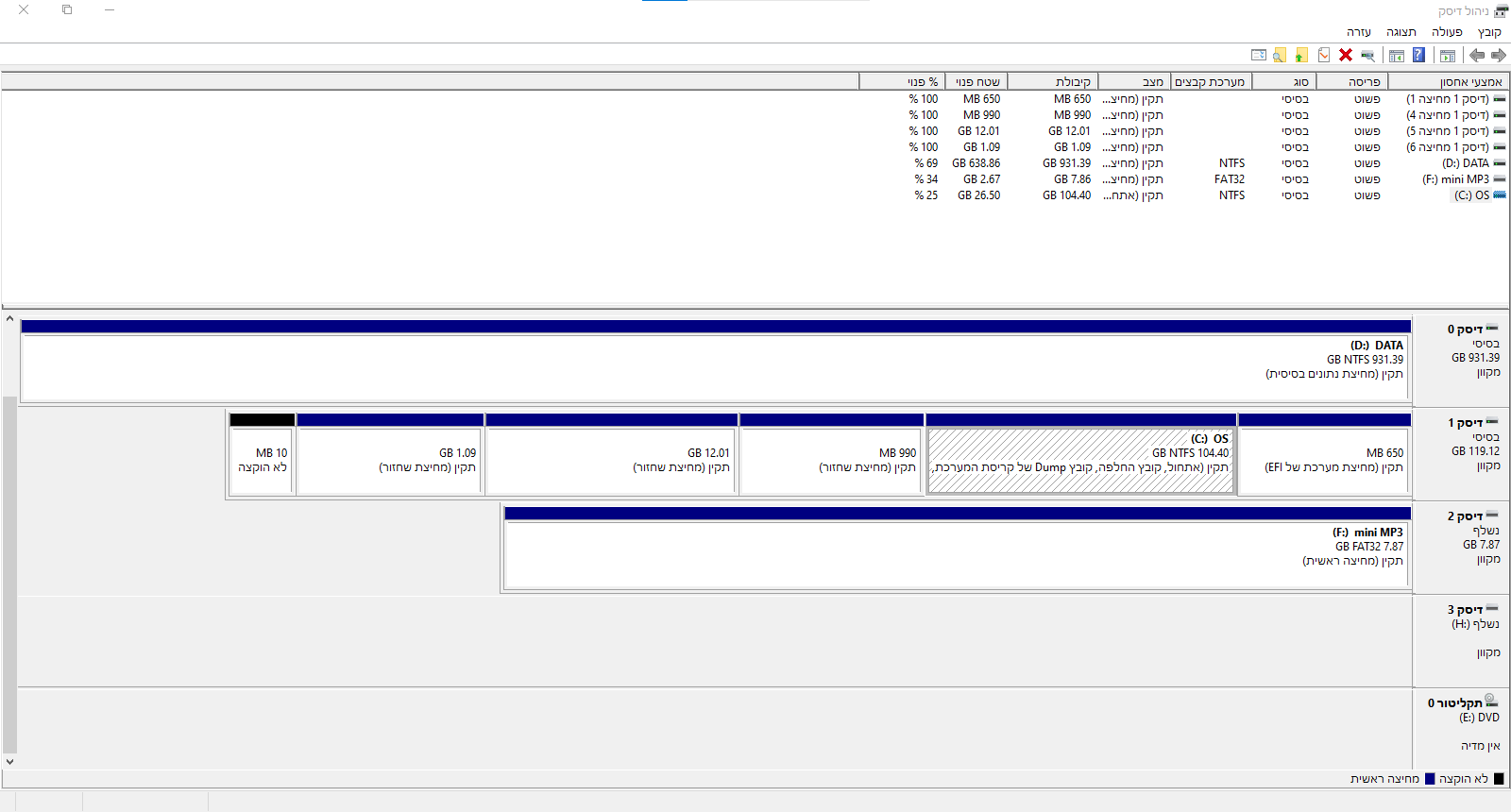The image size is (1511, 812).
Task: Click the 25 % free cell
Action: [925, 195]
